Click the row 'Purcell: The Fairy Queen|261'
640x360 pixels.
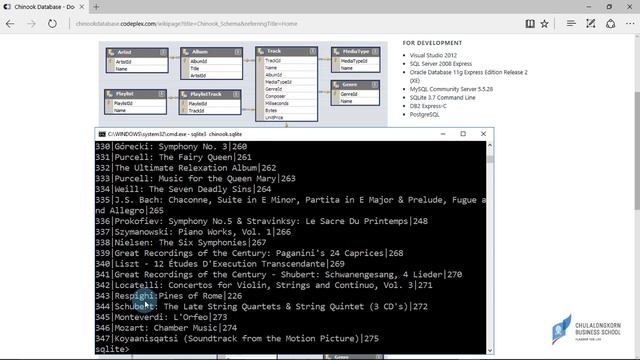173,157
